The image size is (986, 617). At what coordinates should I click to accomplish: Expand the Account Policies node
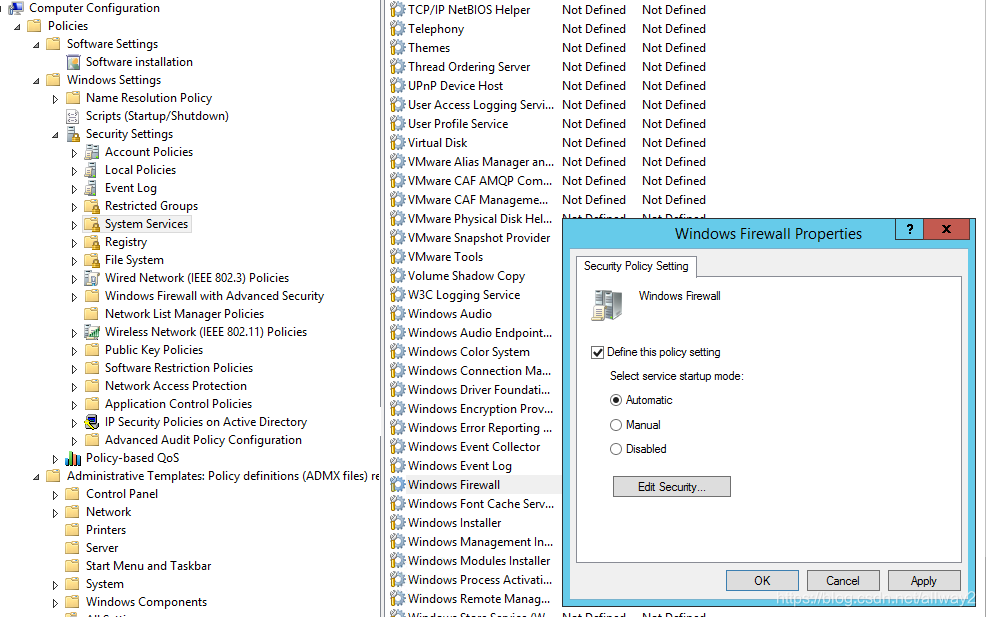[74, 153]
